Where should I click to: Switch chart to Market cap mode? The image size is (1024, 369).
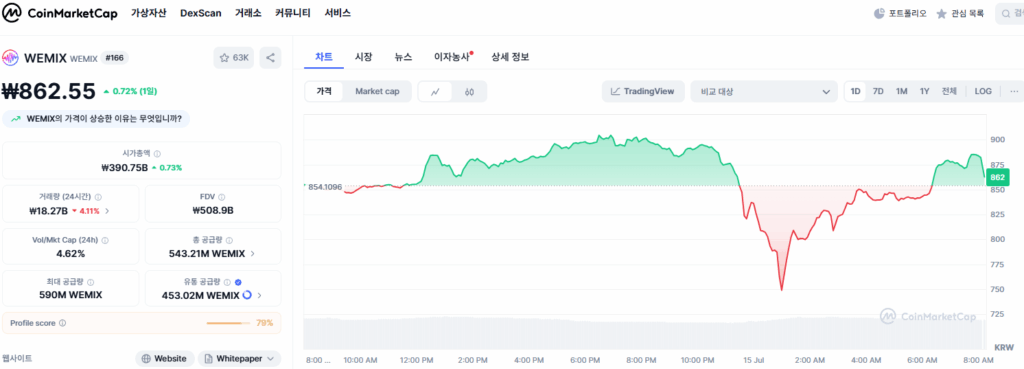(377, 91)
